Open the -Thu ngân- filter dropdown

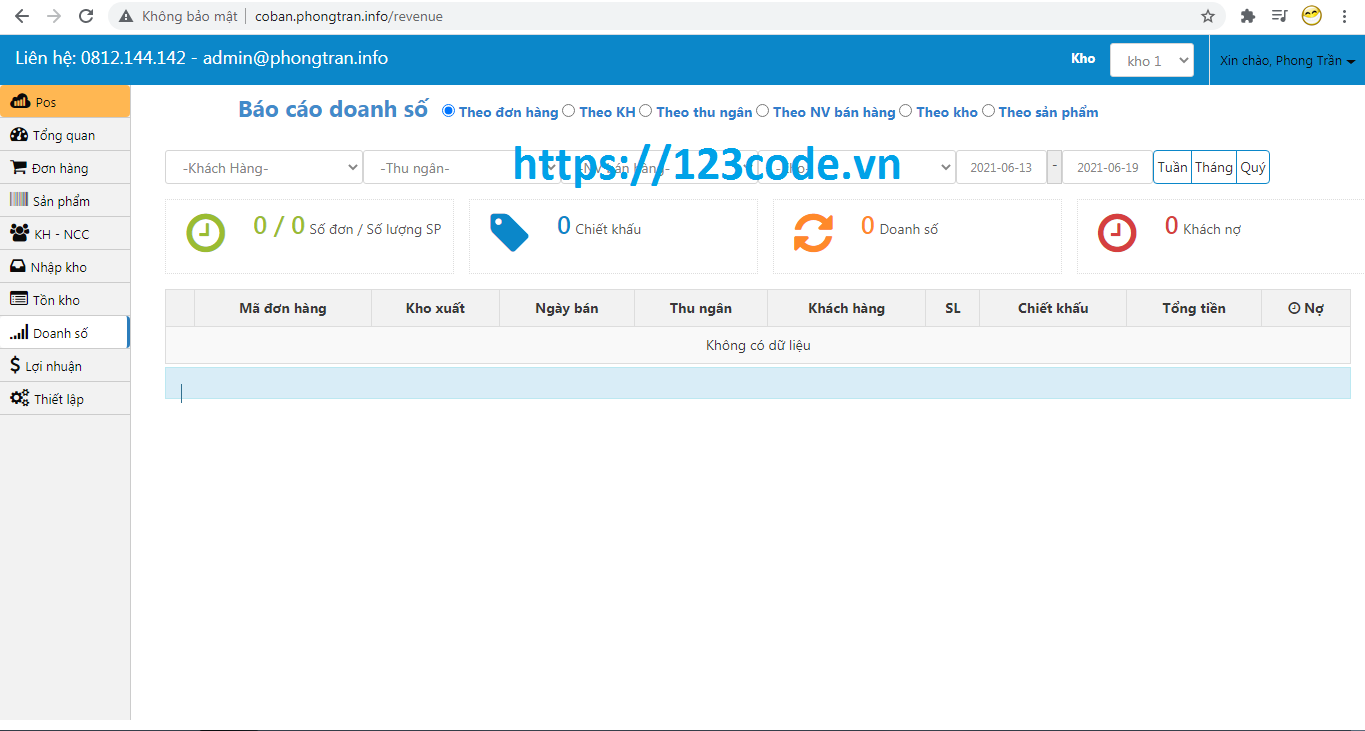460,168
